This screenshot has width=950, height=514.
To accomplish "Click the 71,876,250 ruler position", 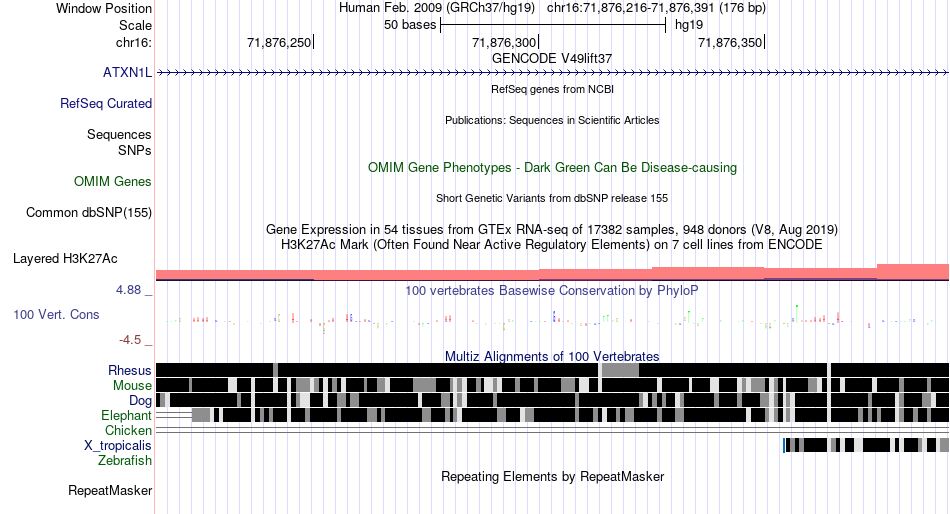I will pos(279,42).
